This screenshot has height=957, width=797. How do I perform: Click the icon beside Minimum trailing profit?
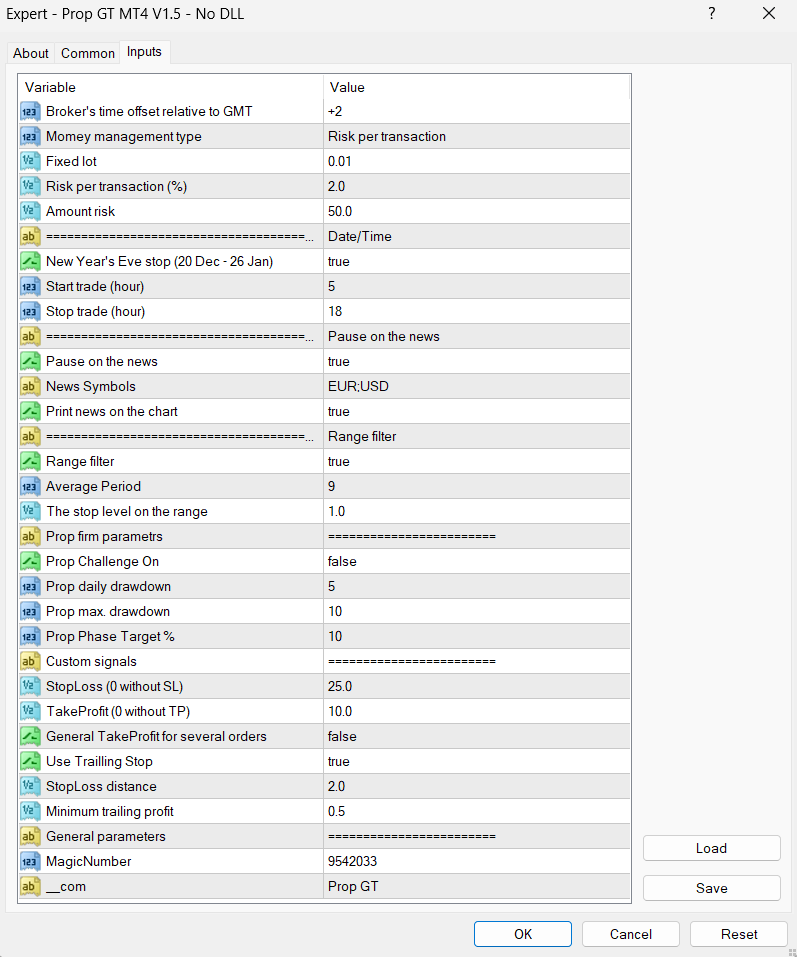pos(30,812)
